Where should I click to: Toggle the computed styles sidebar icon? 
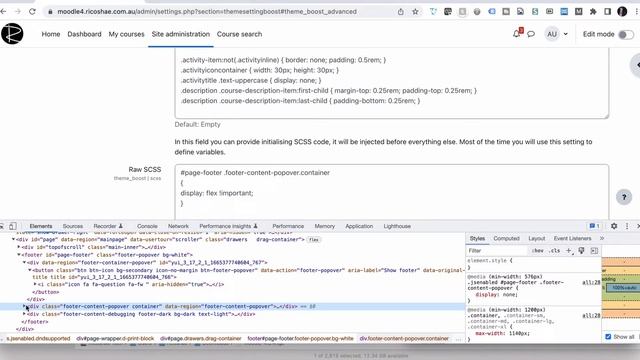click(x=594, y=250)
